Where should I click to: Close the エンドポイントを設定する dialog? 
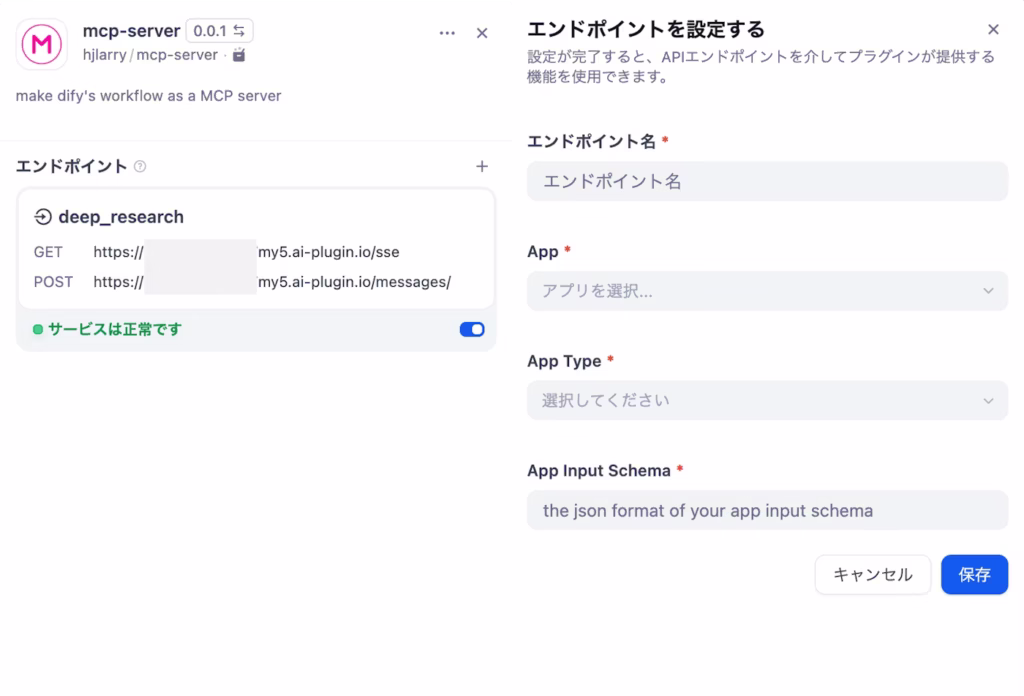point(992,30)
